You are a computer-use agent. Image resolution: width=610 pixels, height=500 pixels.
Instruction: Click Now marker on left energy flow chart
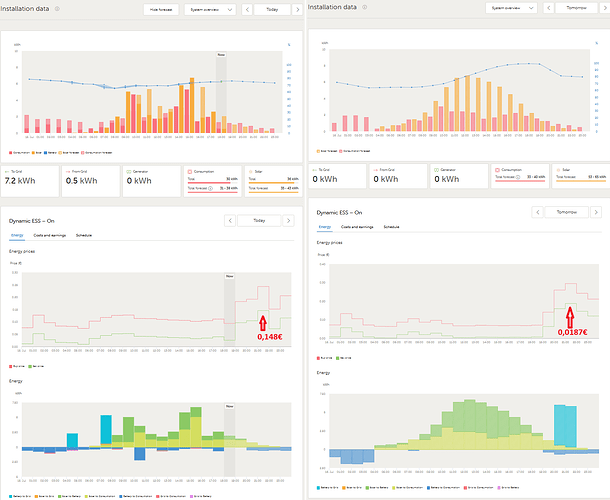[230, 406]
